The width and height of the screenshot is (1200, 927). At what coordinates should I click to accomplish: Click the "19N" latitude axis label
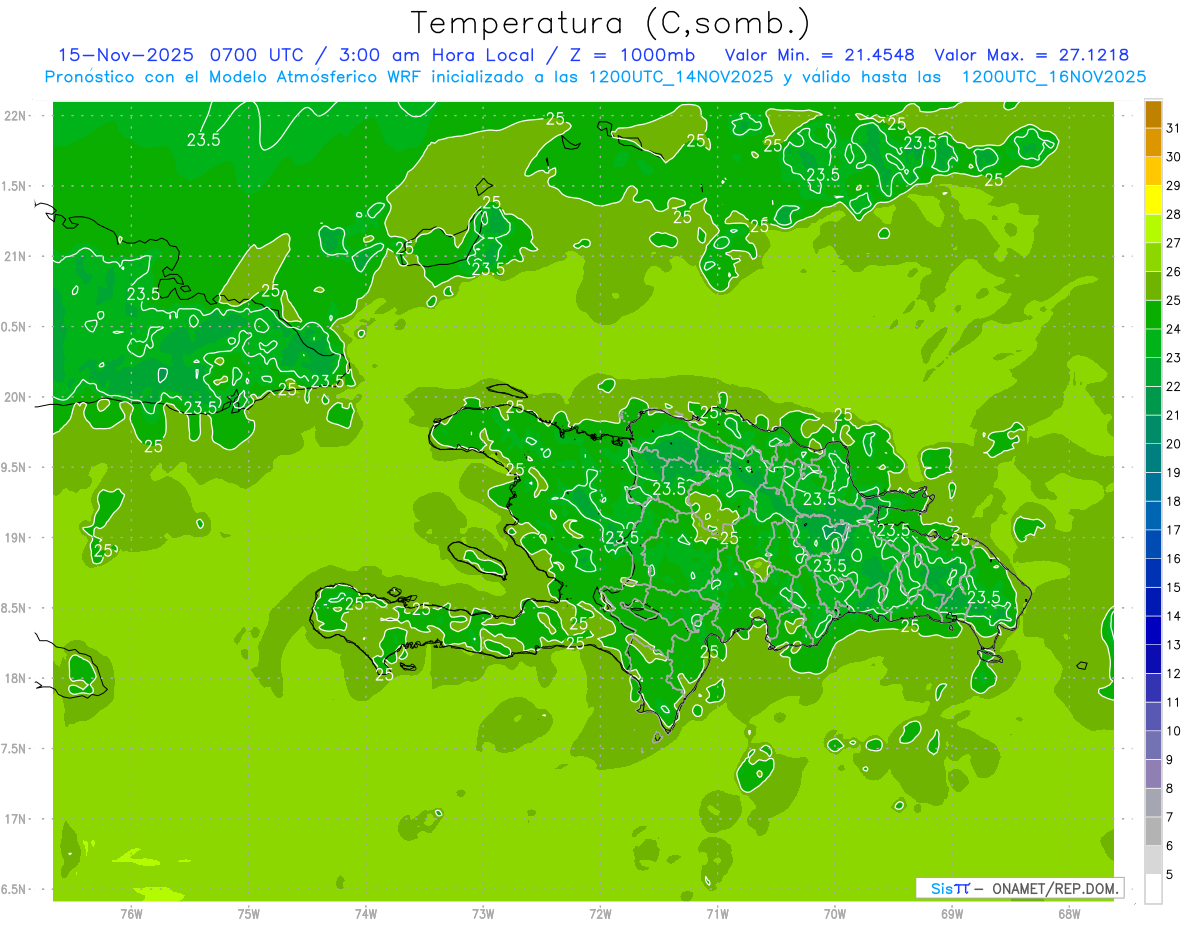coord(14,538)
